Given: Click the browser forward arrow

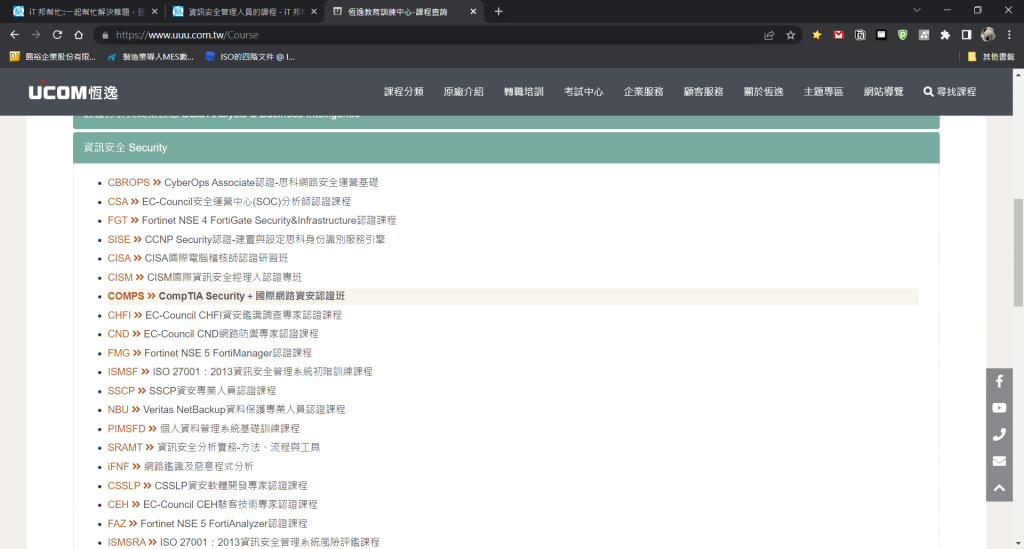Looking at the screenshot, I should pos(36,35).
